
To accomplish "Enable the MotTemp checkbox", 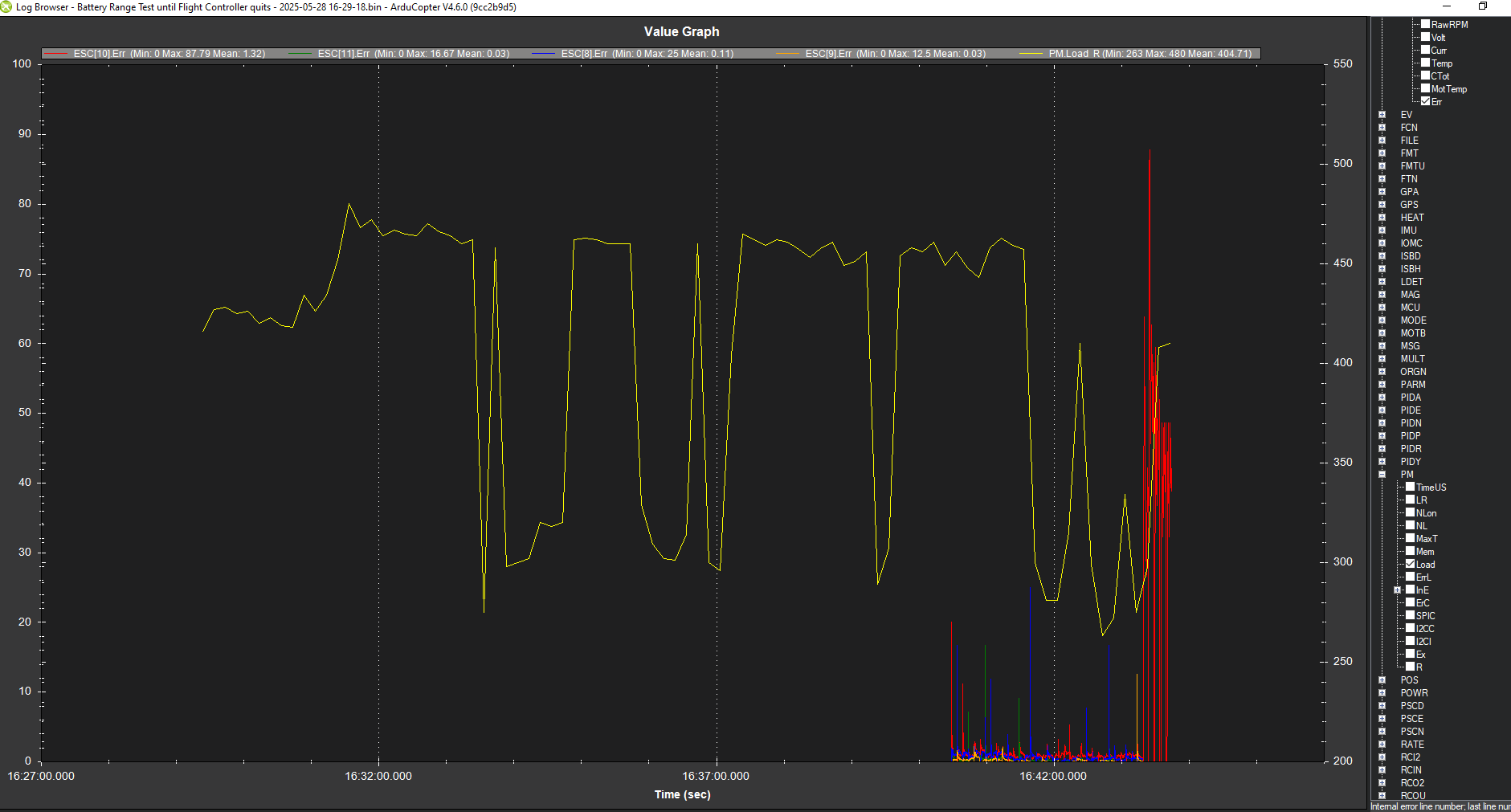I will point(1425,88).
